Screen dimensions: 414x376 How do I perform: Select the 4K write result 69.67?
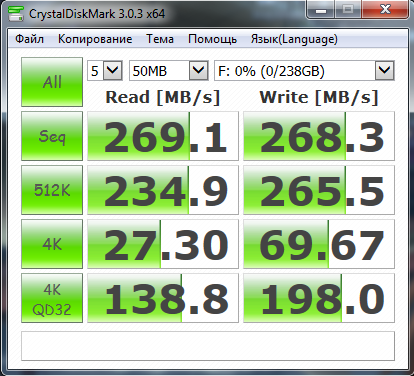pyautogui.click(x=319, y=244)
